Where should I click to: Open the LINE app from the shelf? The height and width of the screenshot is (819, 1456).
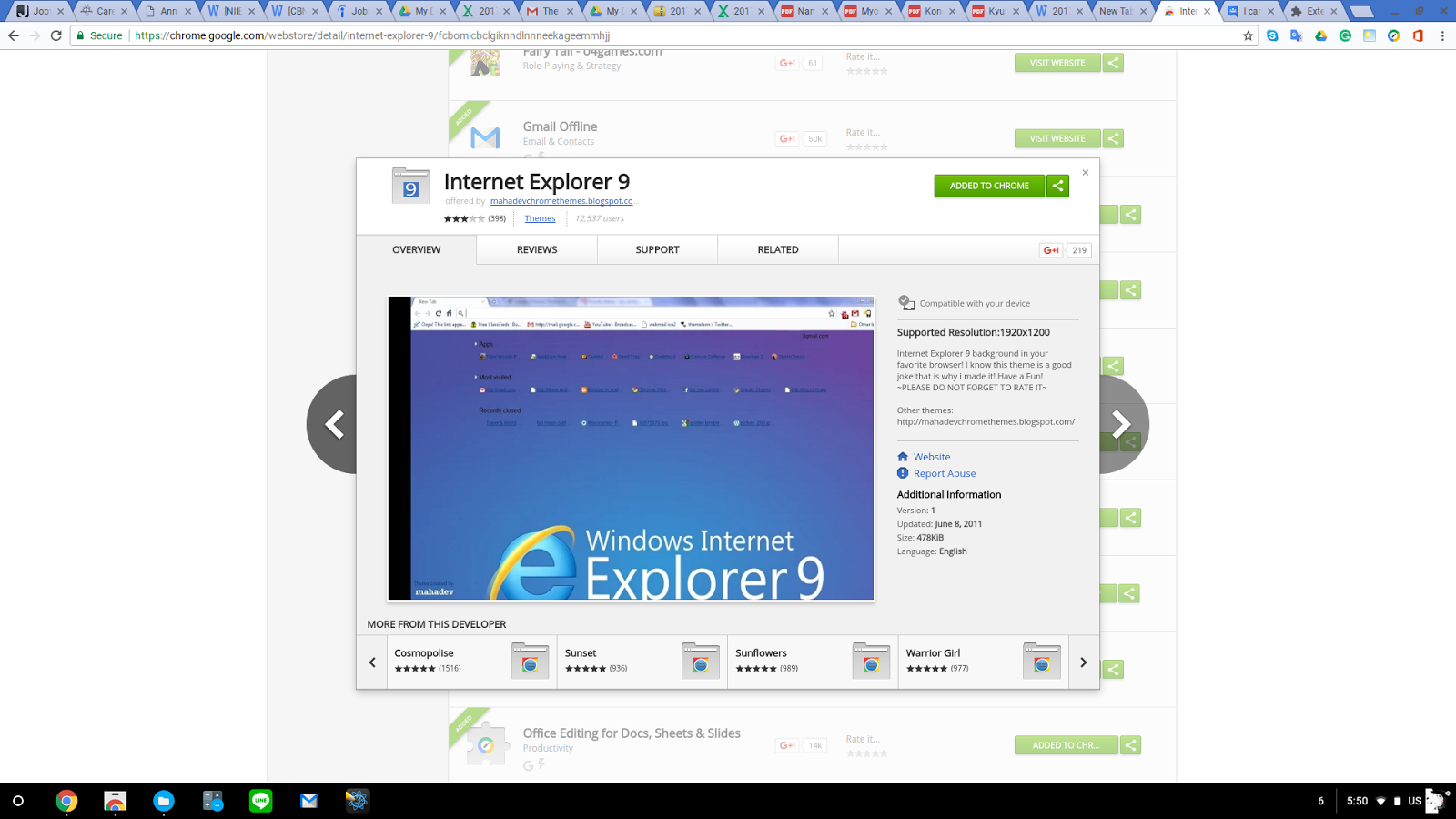tap(261, 801)
